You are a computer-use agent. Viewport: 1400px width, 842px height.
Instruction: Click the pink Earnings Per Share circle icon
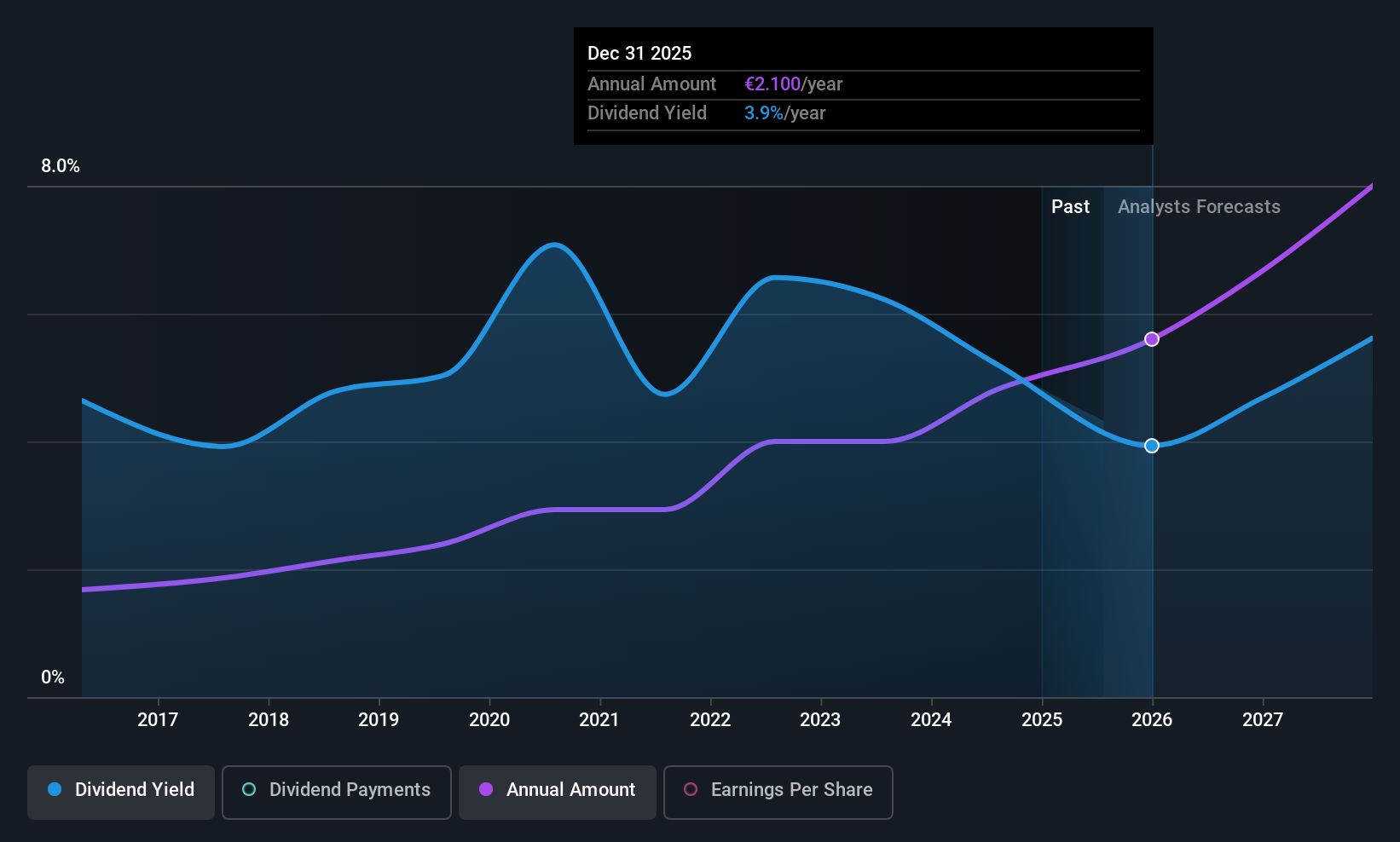pos(691,789)
